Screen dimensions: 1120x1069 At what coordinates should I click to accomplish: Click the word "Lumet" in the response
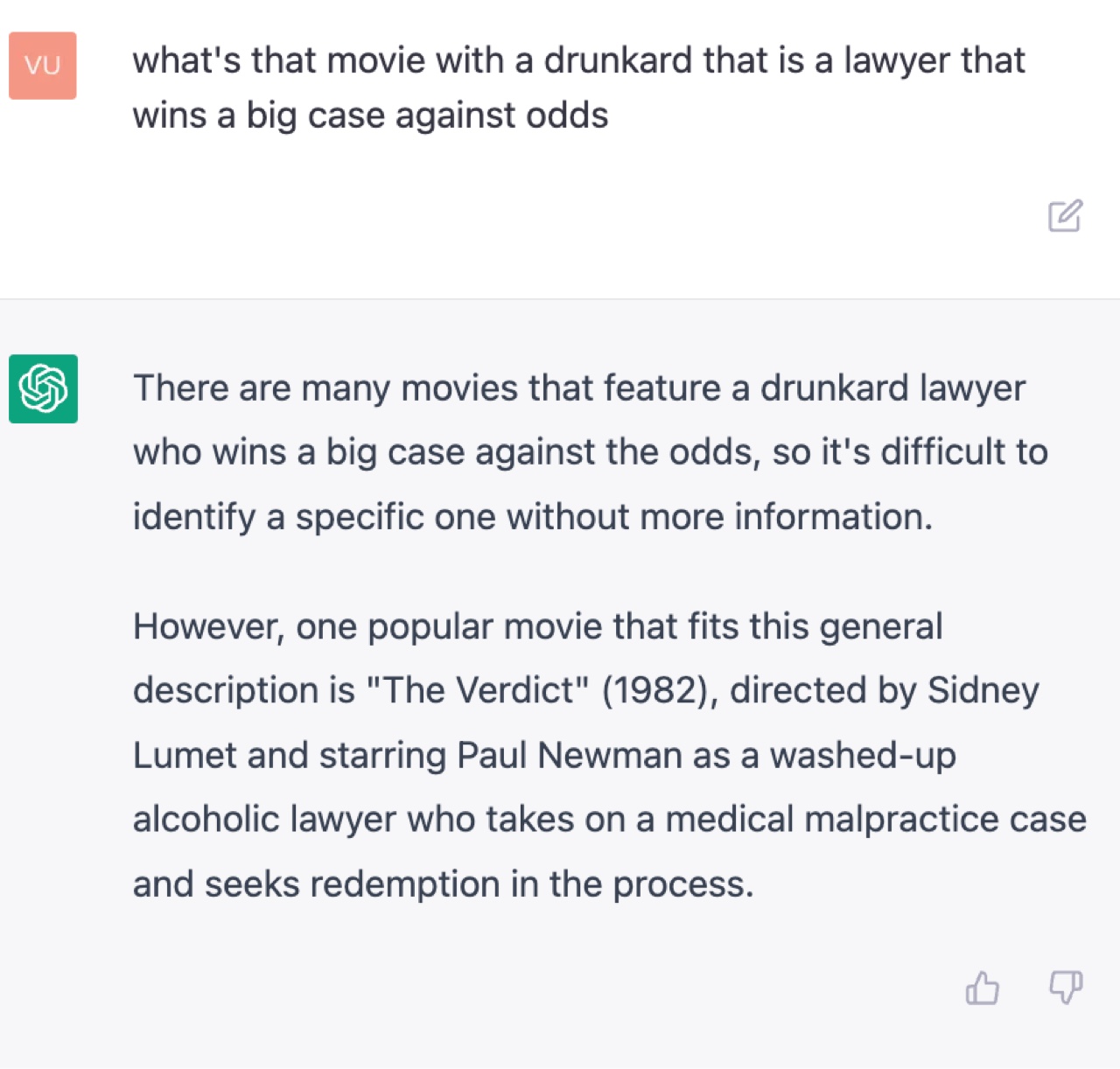pos(185,755)
